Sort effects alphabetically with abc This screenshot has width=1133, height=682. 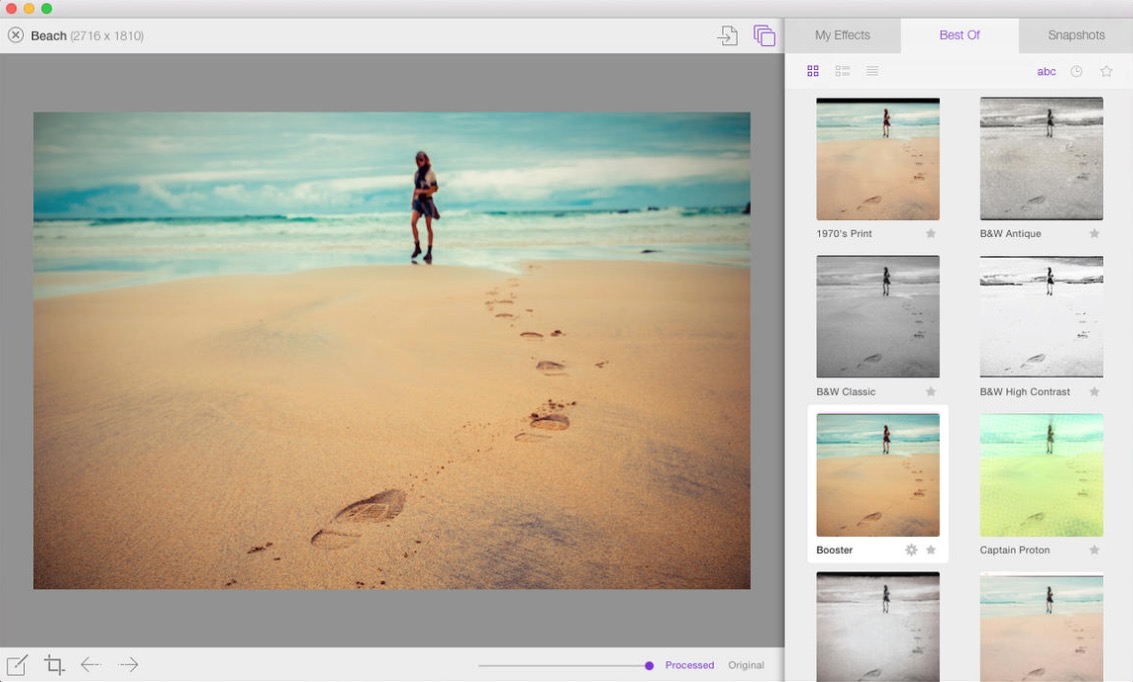[1046, 72]
